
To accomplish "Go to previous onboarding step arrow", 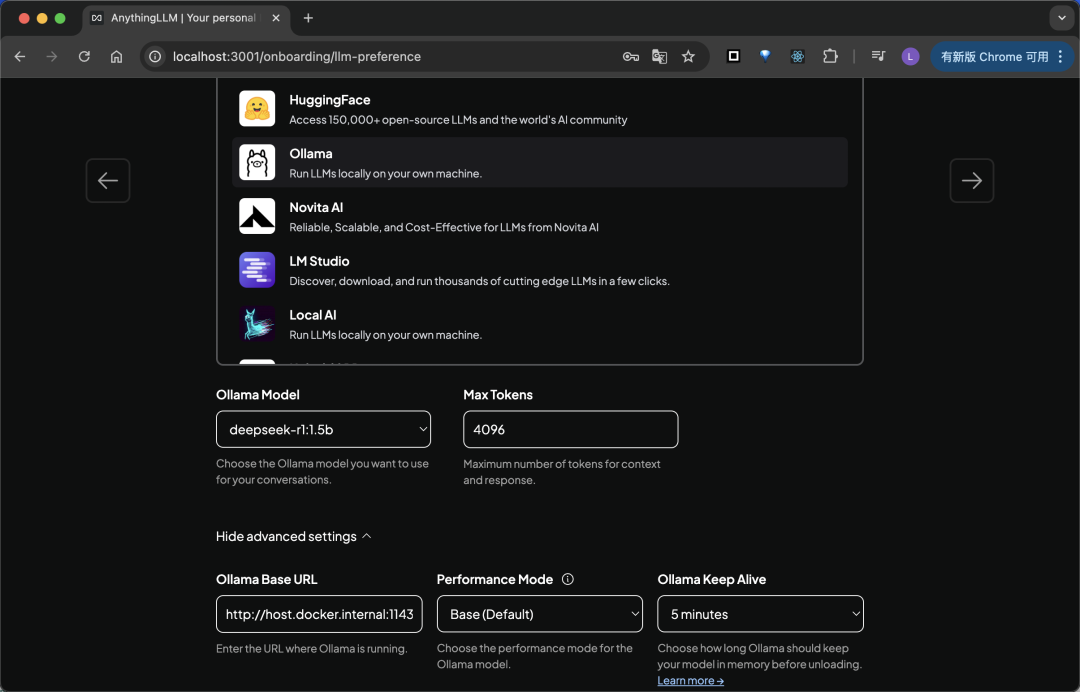I will pyautogui.click(x=108, y=180).
